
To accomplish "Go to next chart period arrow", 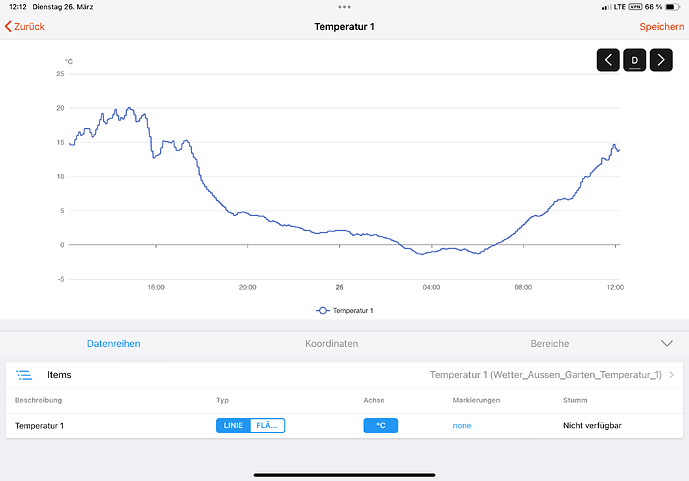I will 661,60.
